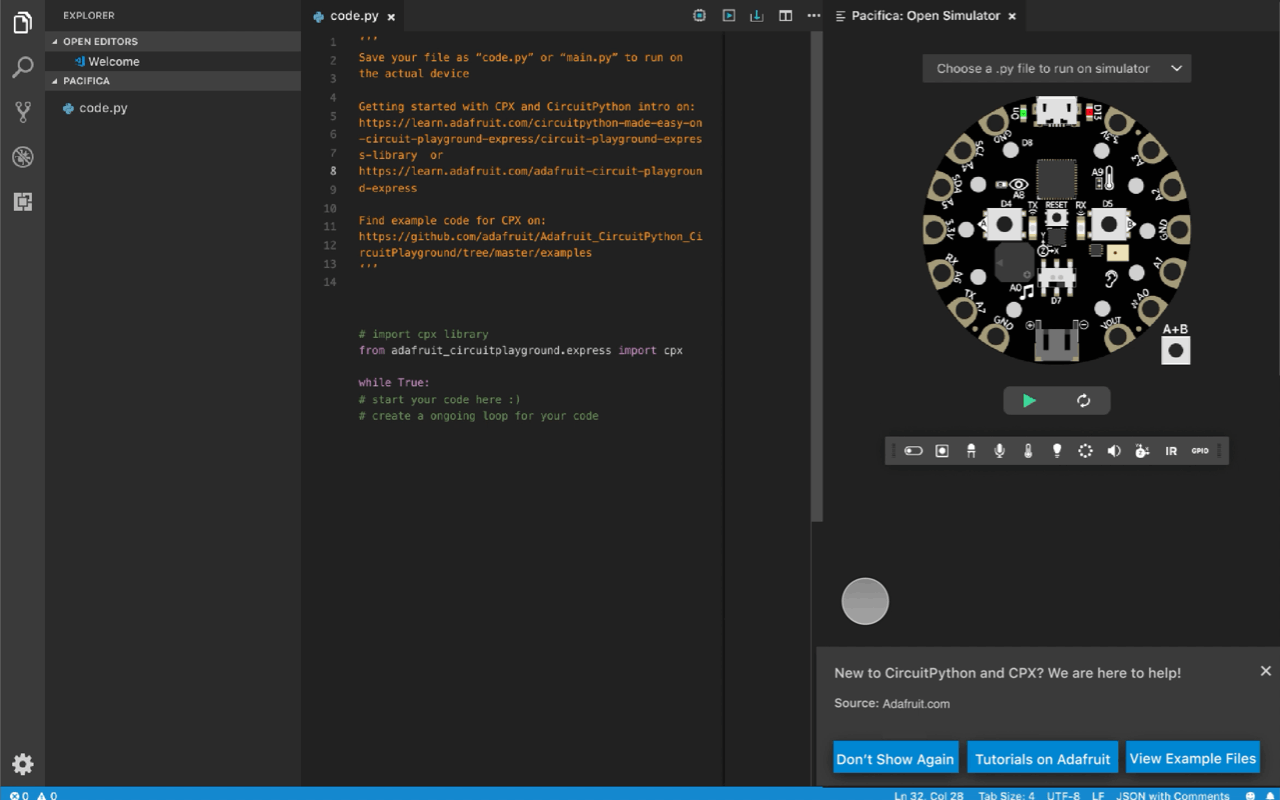Open the Manage gear menu

(x=22, y=764)
